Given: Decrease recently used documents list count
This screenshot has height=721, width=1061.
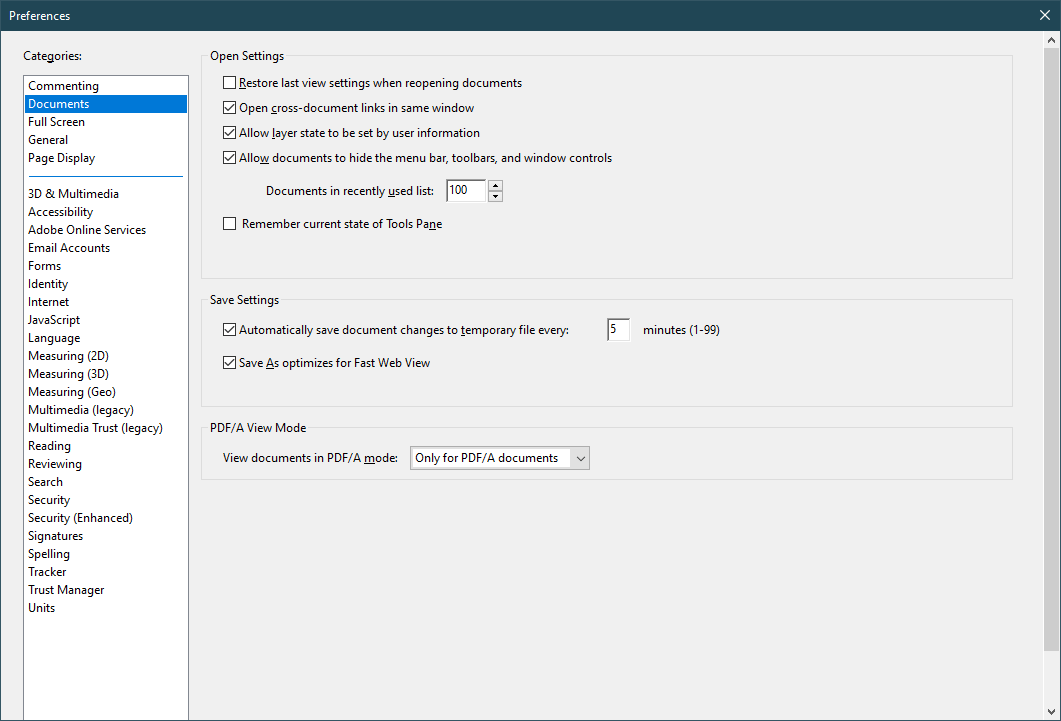Looking at the screenshot, I should pyautogui.click(x=495, y=196).
